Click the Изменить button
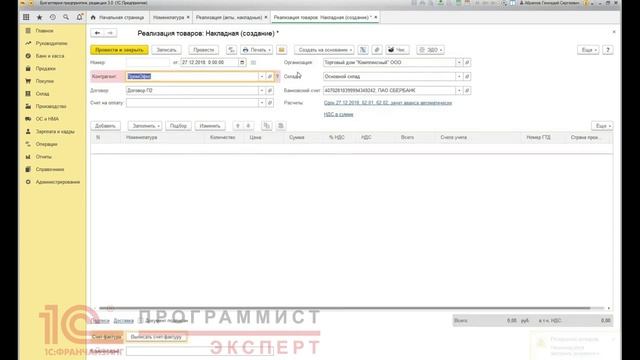This screenshot has height=360, width=640. pos(210,126)
